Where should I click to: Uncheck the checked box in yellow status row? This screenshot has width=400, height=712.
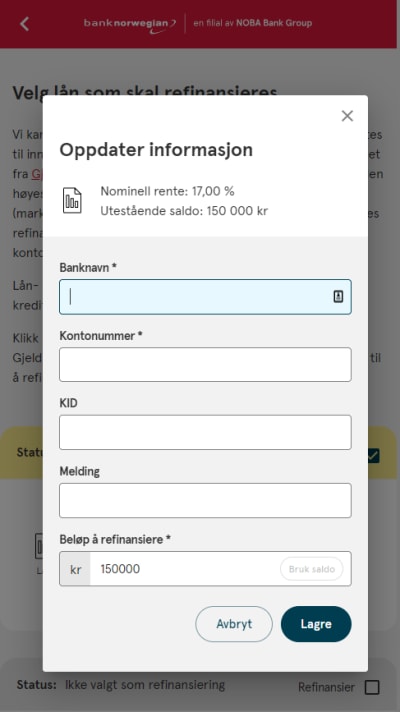tap(373, 455)
